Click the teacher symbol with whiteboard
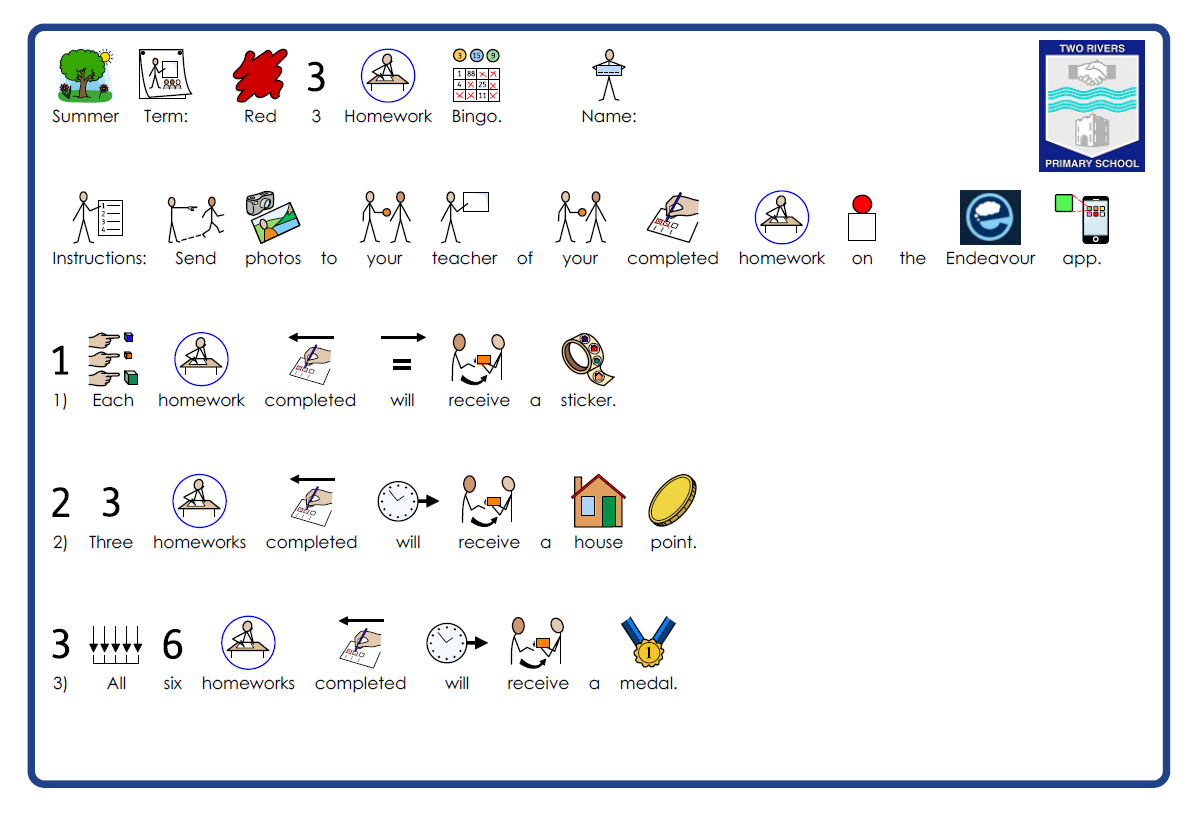The height and width of the screenshot is (815, 1190). point(464,217)
